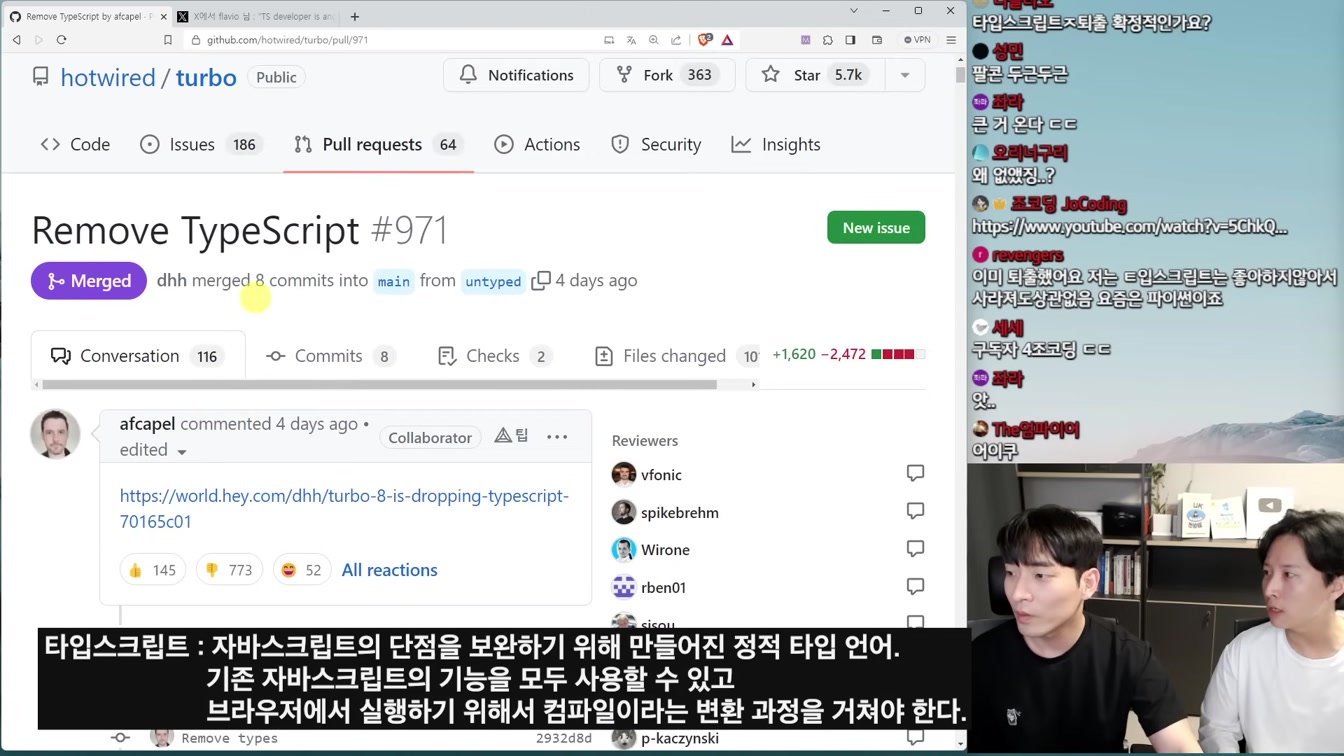1344x756 pixels.
Task: Click the tabs horizontal scrollbar
Action: pyautogui.click(x=379, y=384)
